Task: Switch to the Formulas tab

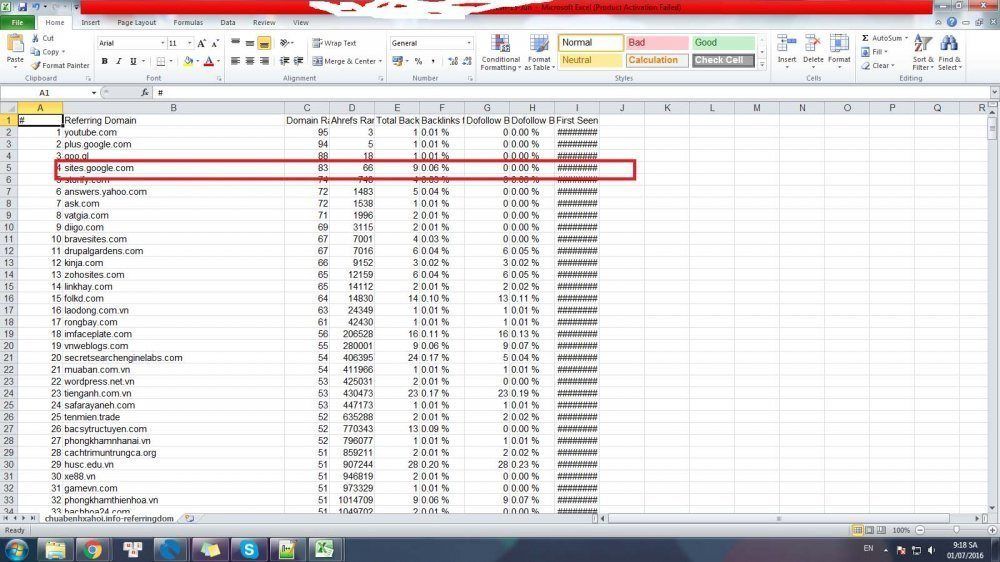Action: point(188,22)
